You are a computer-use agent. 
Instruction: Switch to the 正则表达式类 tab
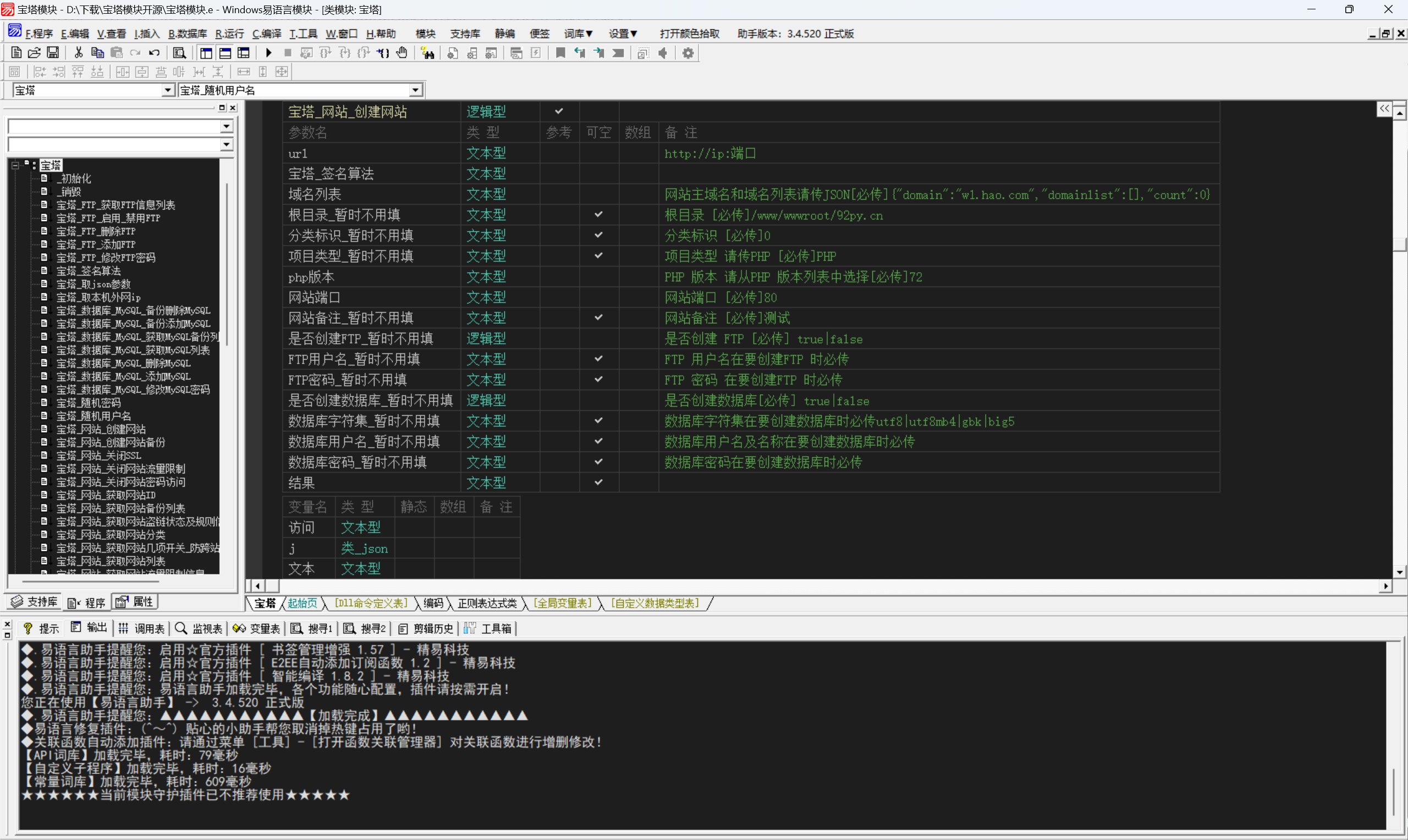click(487, 604)
